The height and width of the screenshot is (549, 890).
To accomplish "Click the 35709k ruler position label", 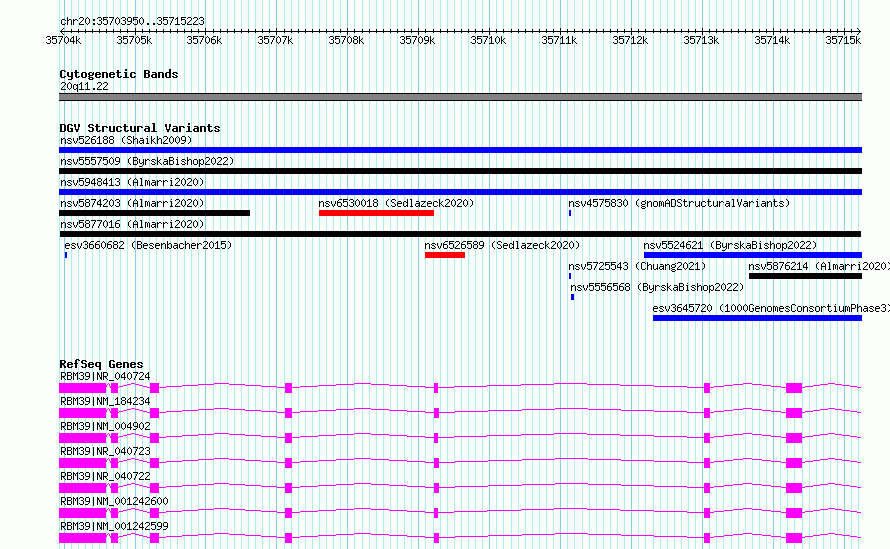I will tap(417, 40).
